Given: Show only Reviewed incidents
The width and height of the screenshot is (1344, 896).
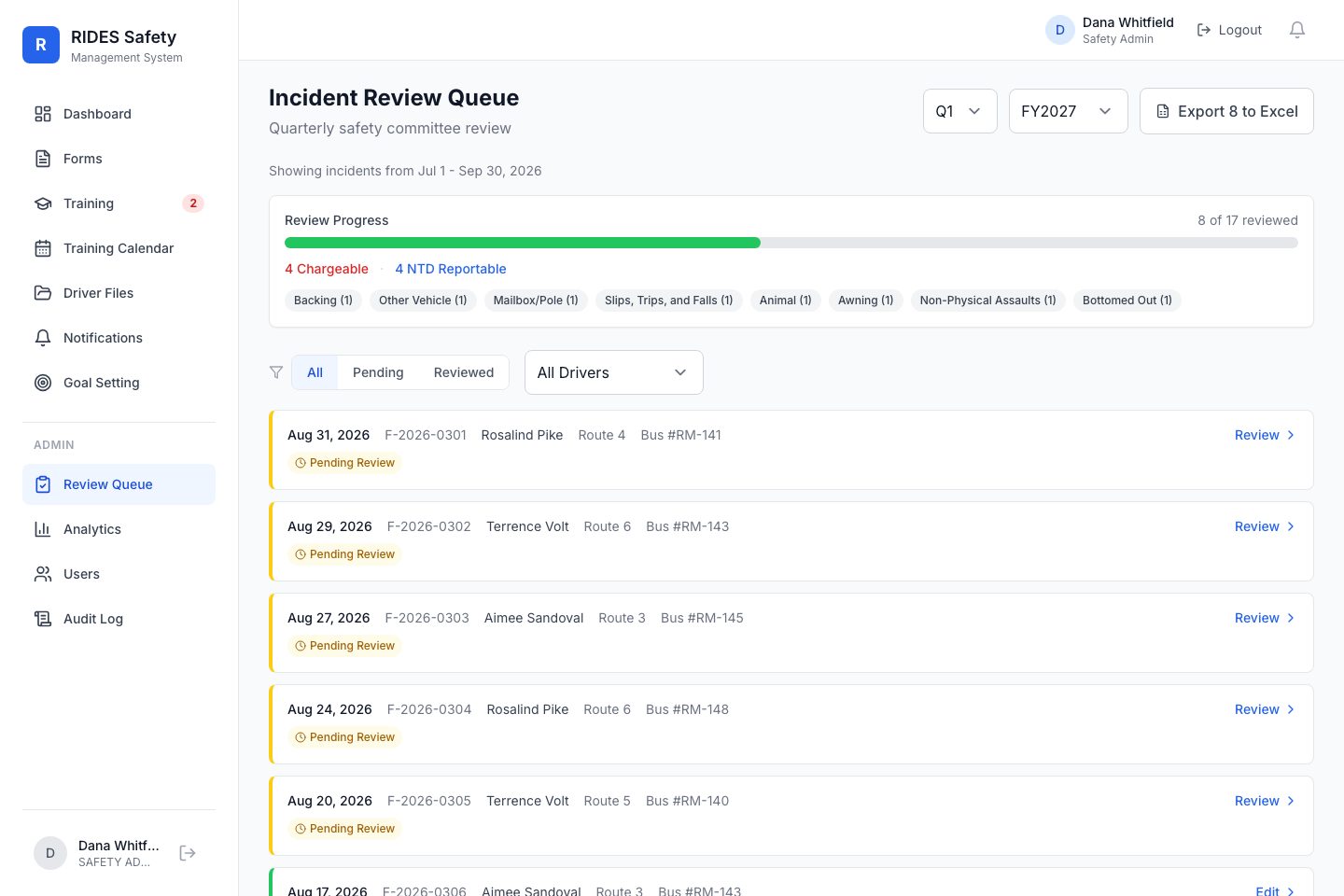Looking at the screenshot, I should [464, 372].
